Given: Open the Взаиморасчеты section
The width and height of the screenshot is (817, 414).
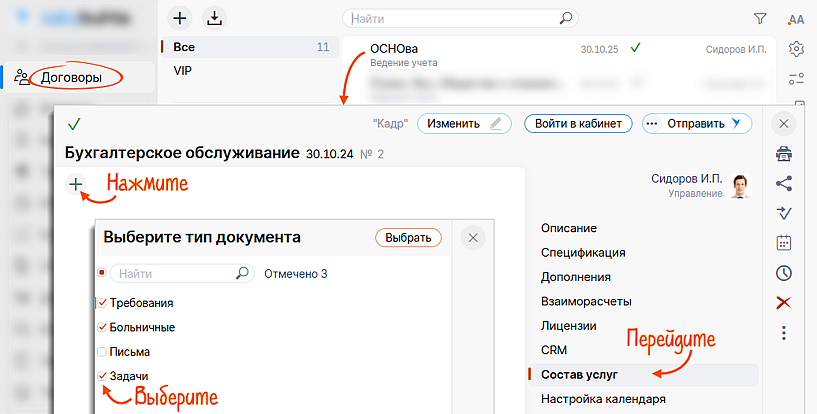Looking at the screenshot, I should 587,301.
